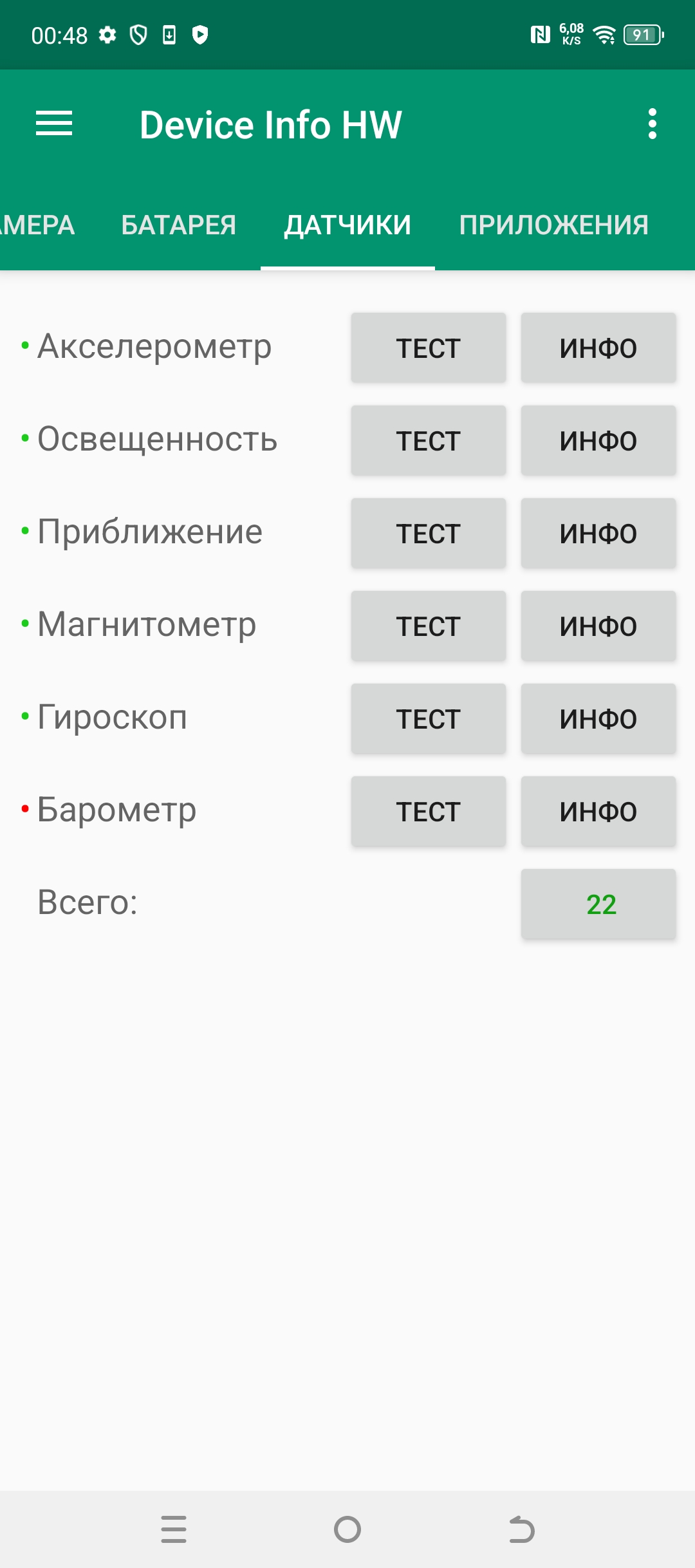Tap the Android back navigation icon

click(x=521, y=1529)
